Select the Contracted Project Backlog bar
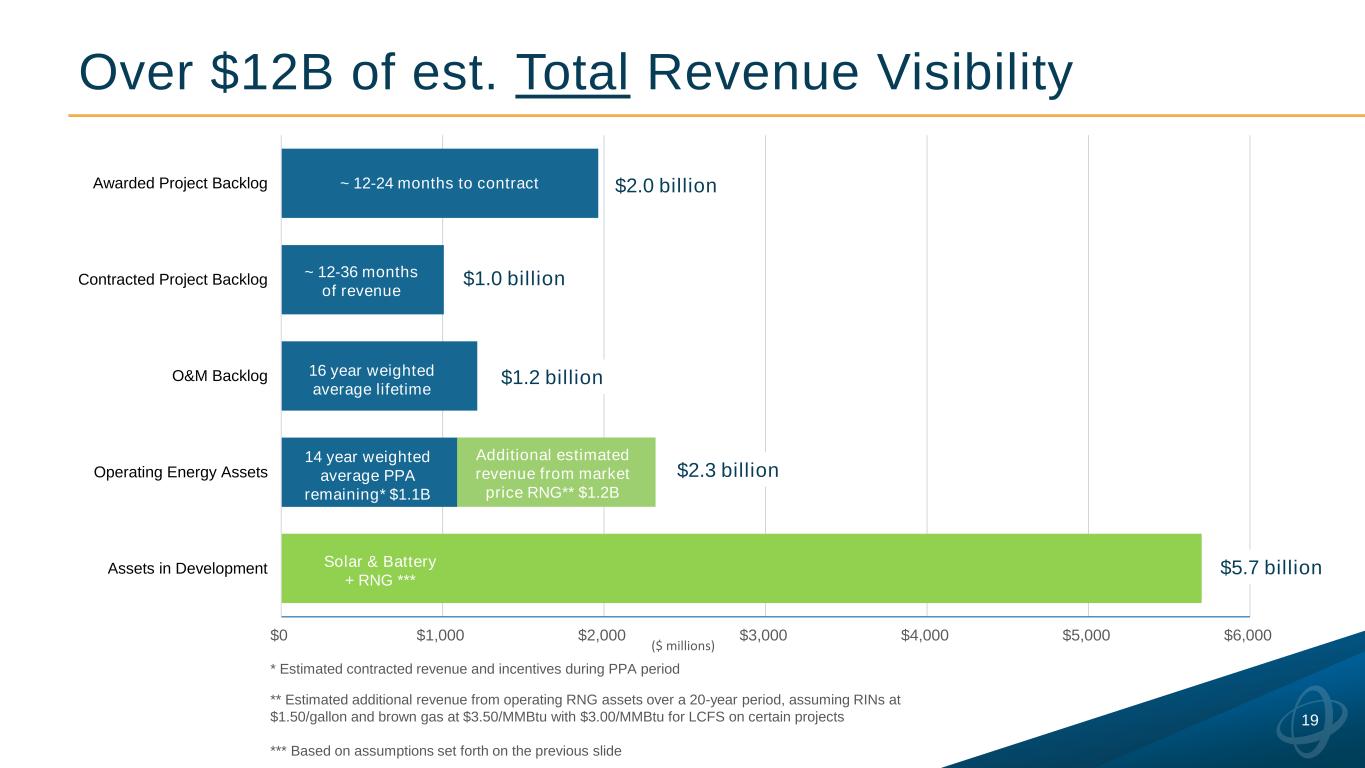 click(362, 280)
